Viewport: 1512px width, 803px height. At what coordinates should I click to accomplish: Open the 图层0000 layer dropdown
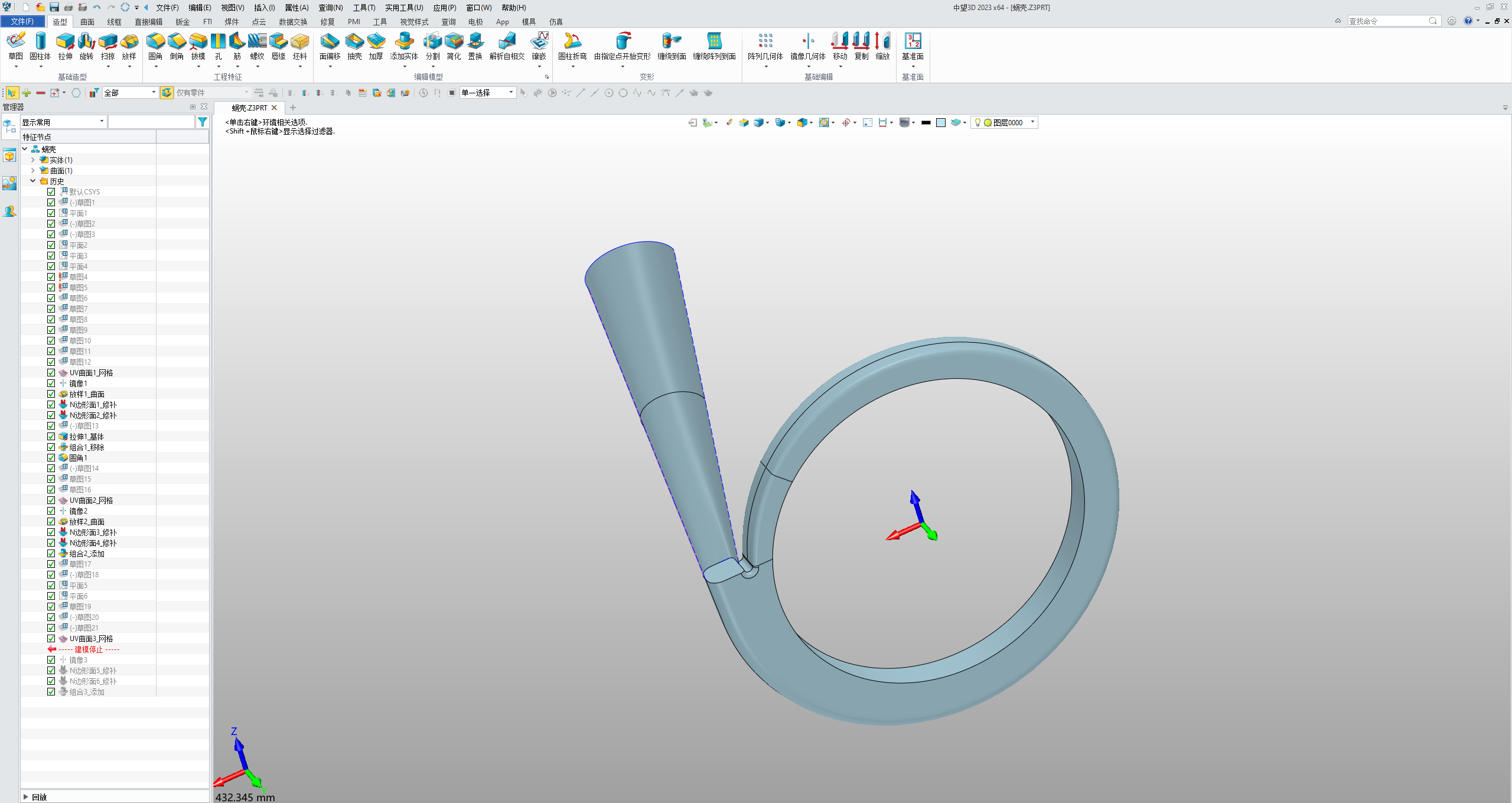click(x=1032, y=122)
